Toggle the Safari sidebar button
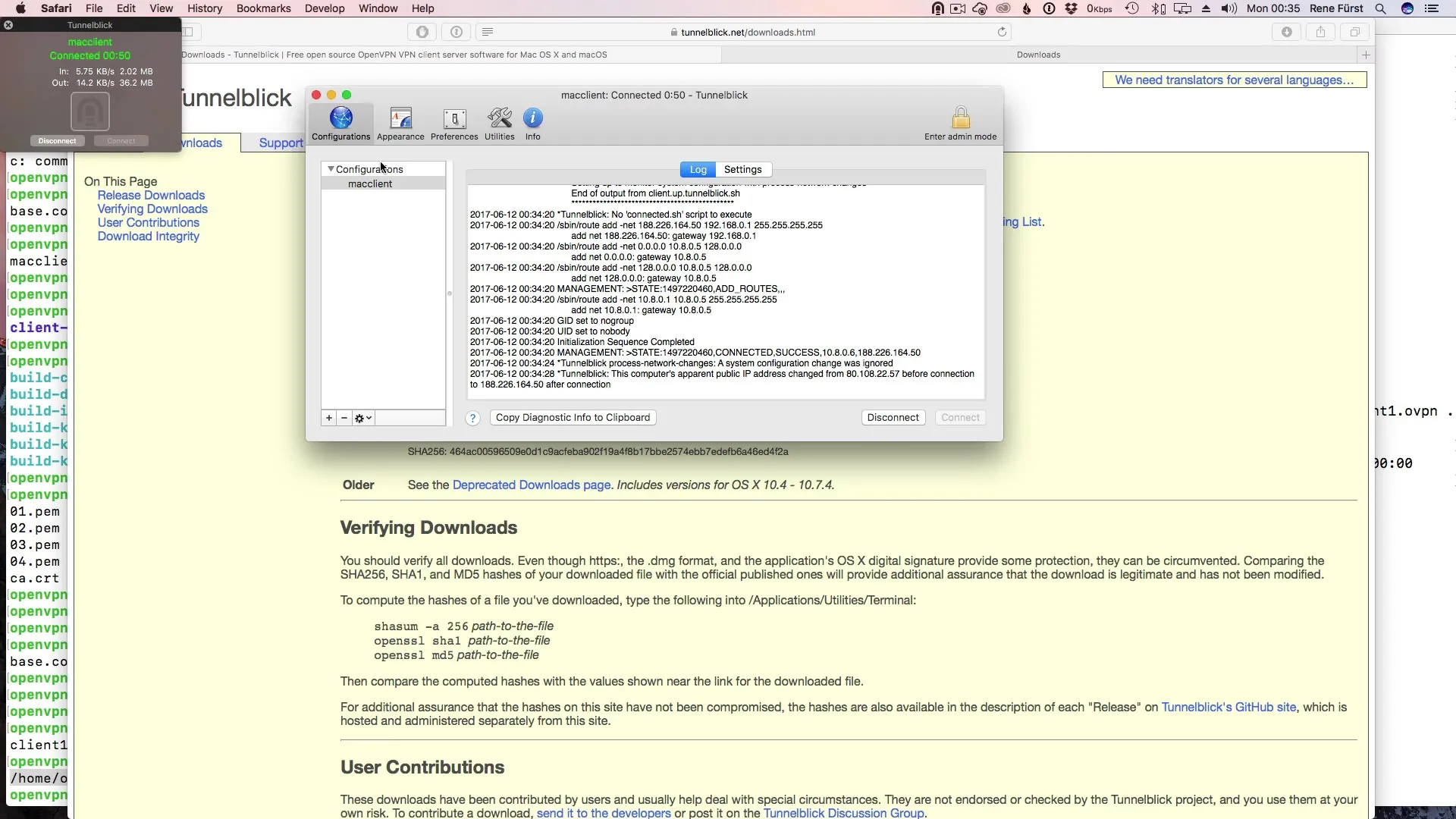1456x819 pixels. pyautogui.click(x=188, y=32)
